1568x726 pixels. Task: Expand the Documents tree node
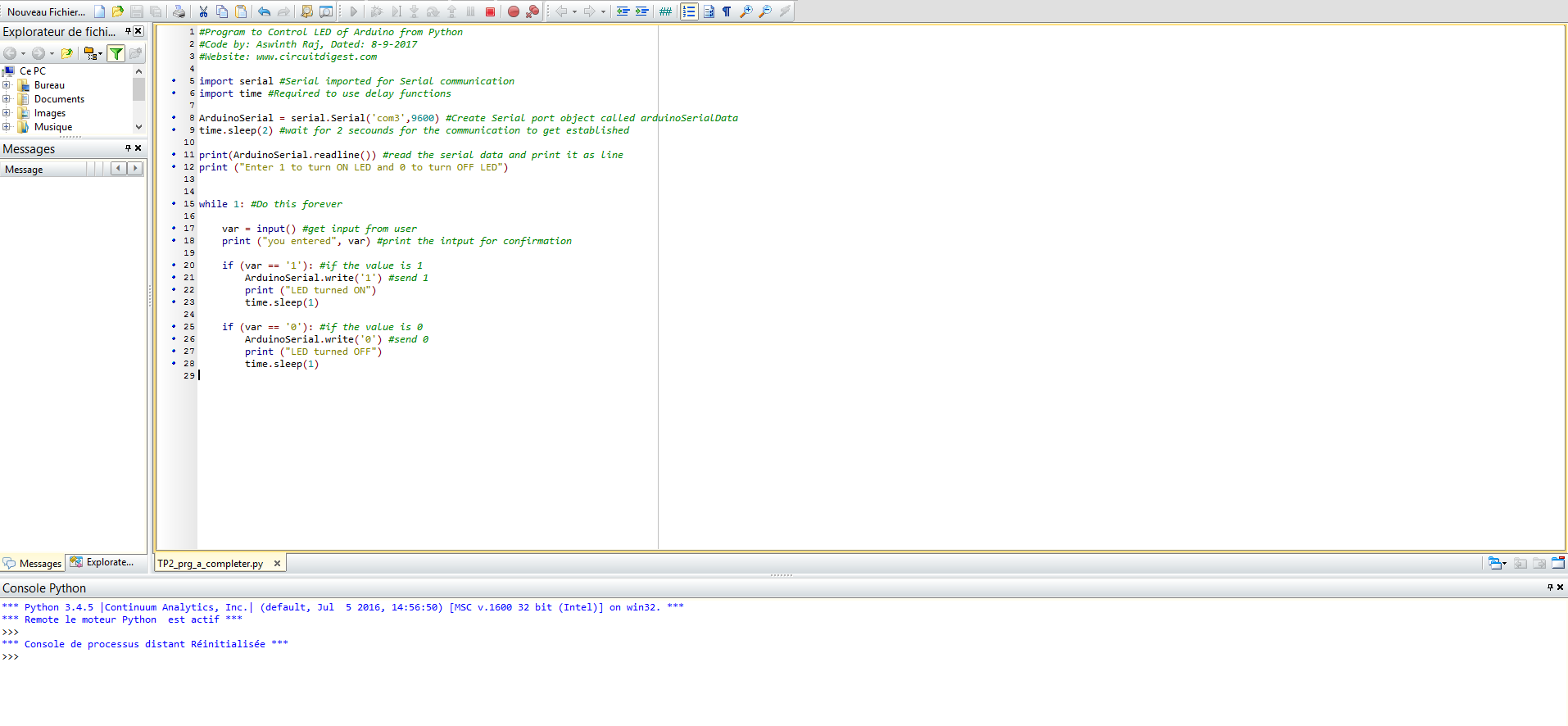[x=7, y=99]
